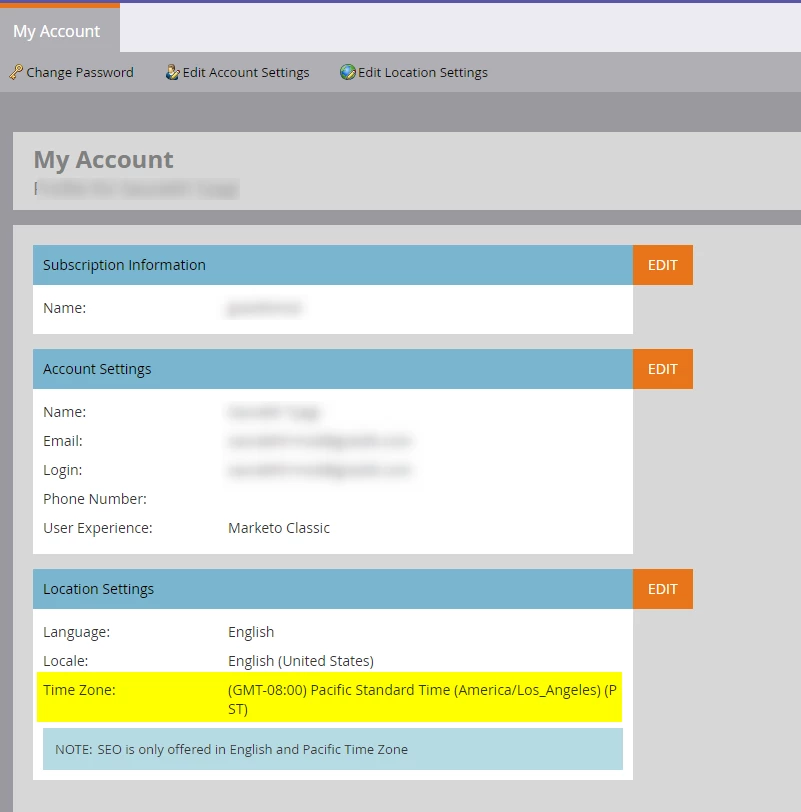801x812 pixels.
Task: Click the Phone Number field label
Action: (x=95, y=499)
